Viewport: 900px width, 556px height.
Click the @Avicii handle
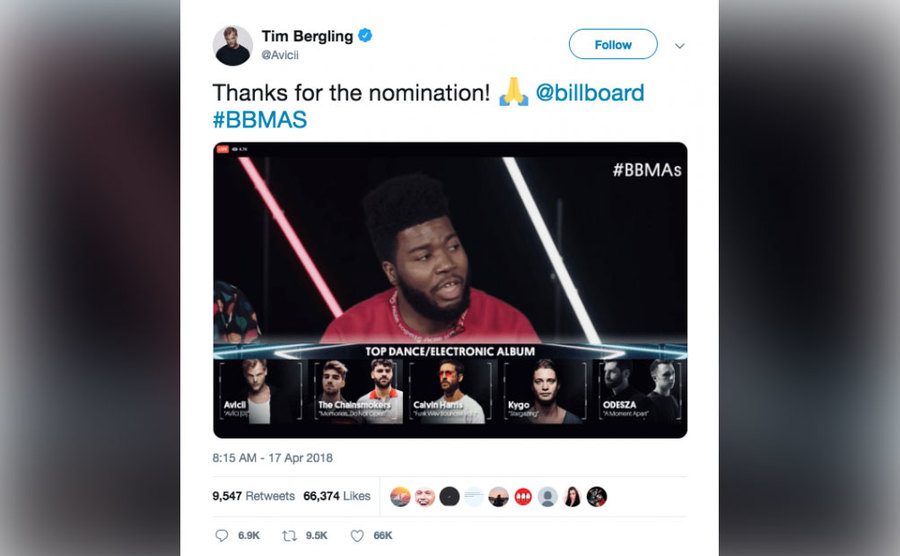[280, 55]
